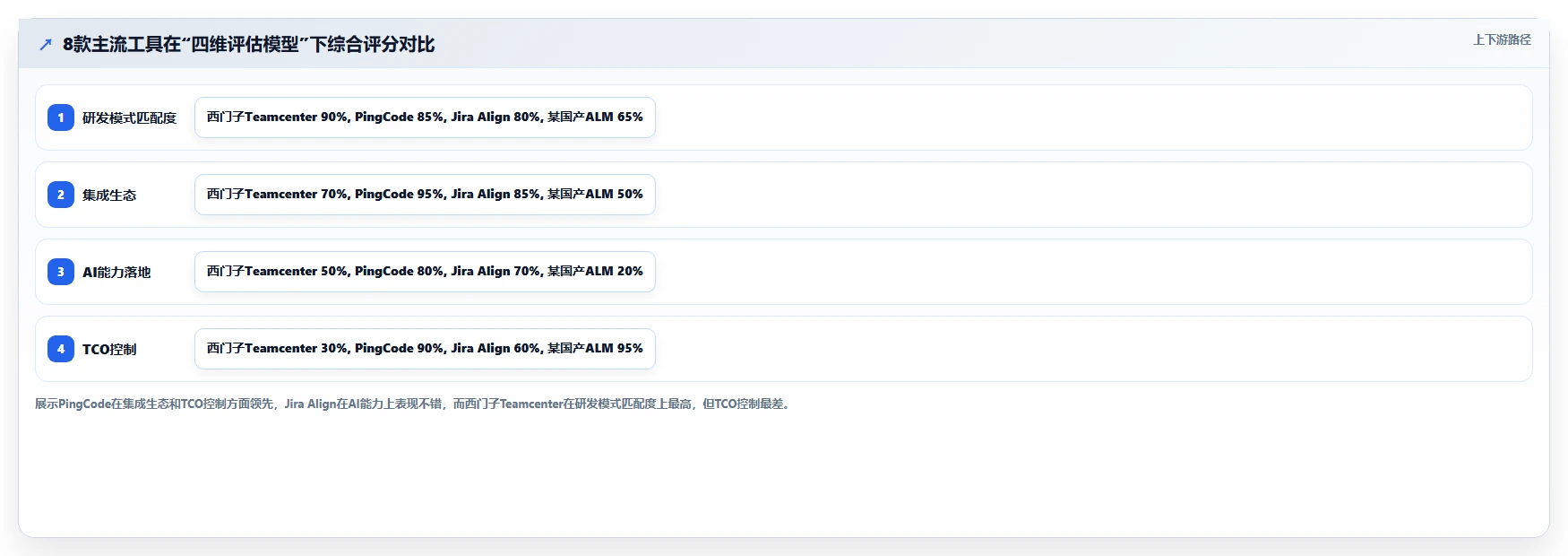
Task: Select the 集成生态 label
Action: (109, 195)
